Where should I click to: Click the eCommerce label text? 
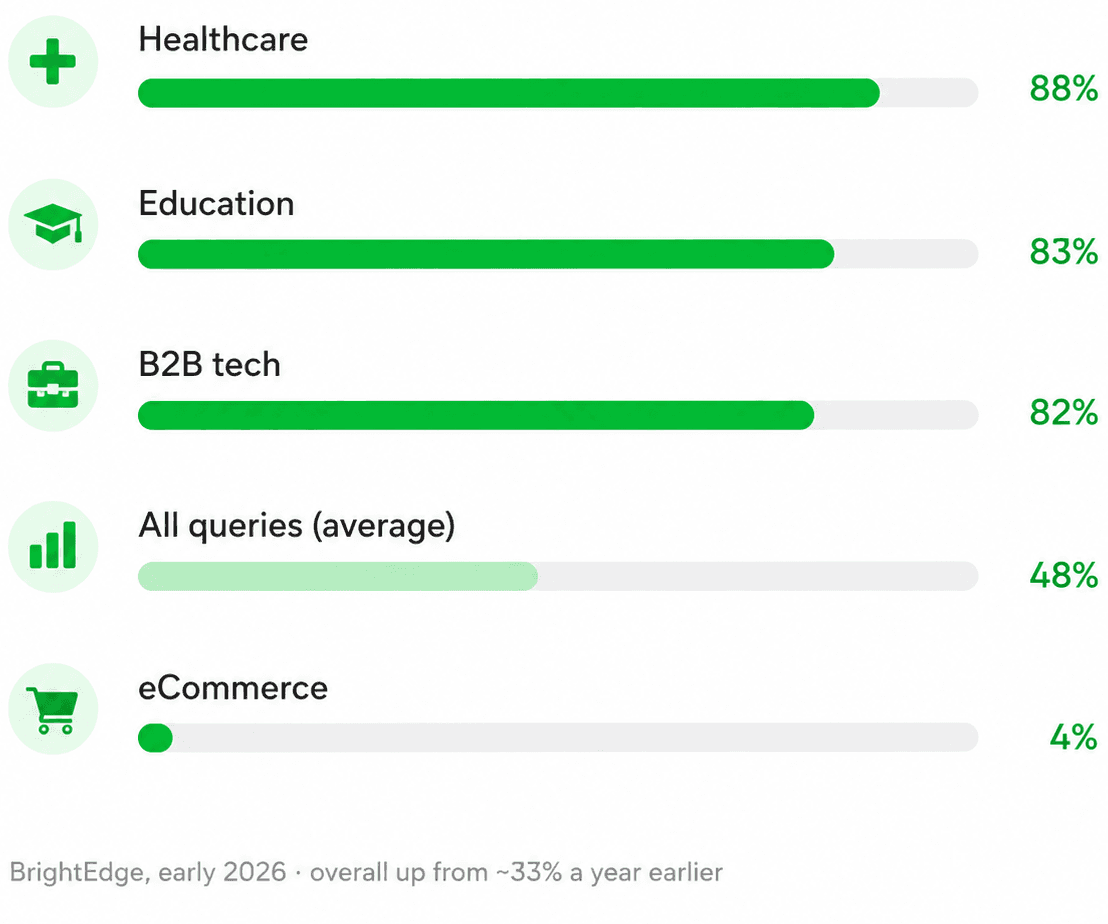233,688
